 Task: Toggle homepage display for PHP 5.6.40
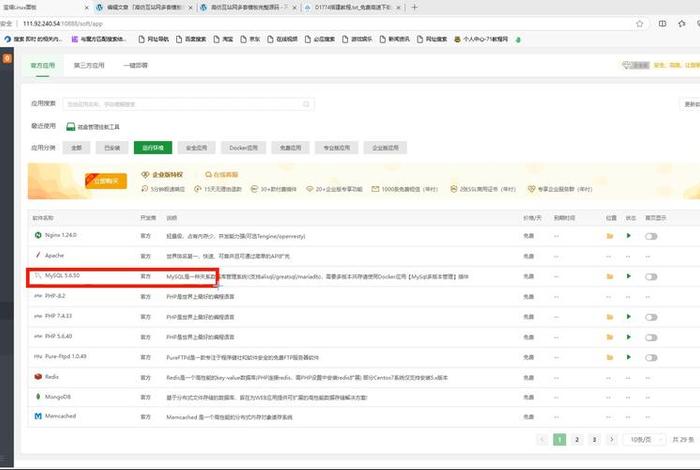pyautogui.click(x=651, y=337)
